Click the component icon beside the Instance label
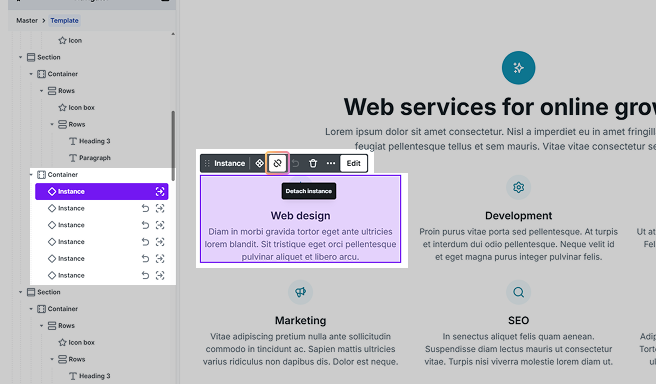The height and width of the screenshot is (384, 656). click(259, 163)
